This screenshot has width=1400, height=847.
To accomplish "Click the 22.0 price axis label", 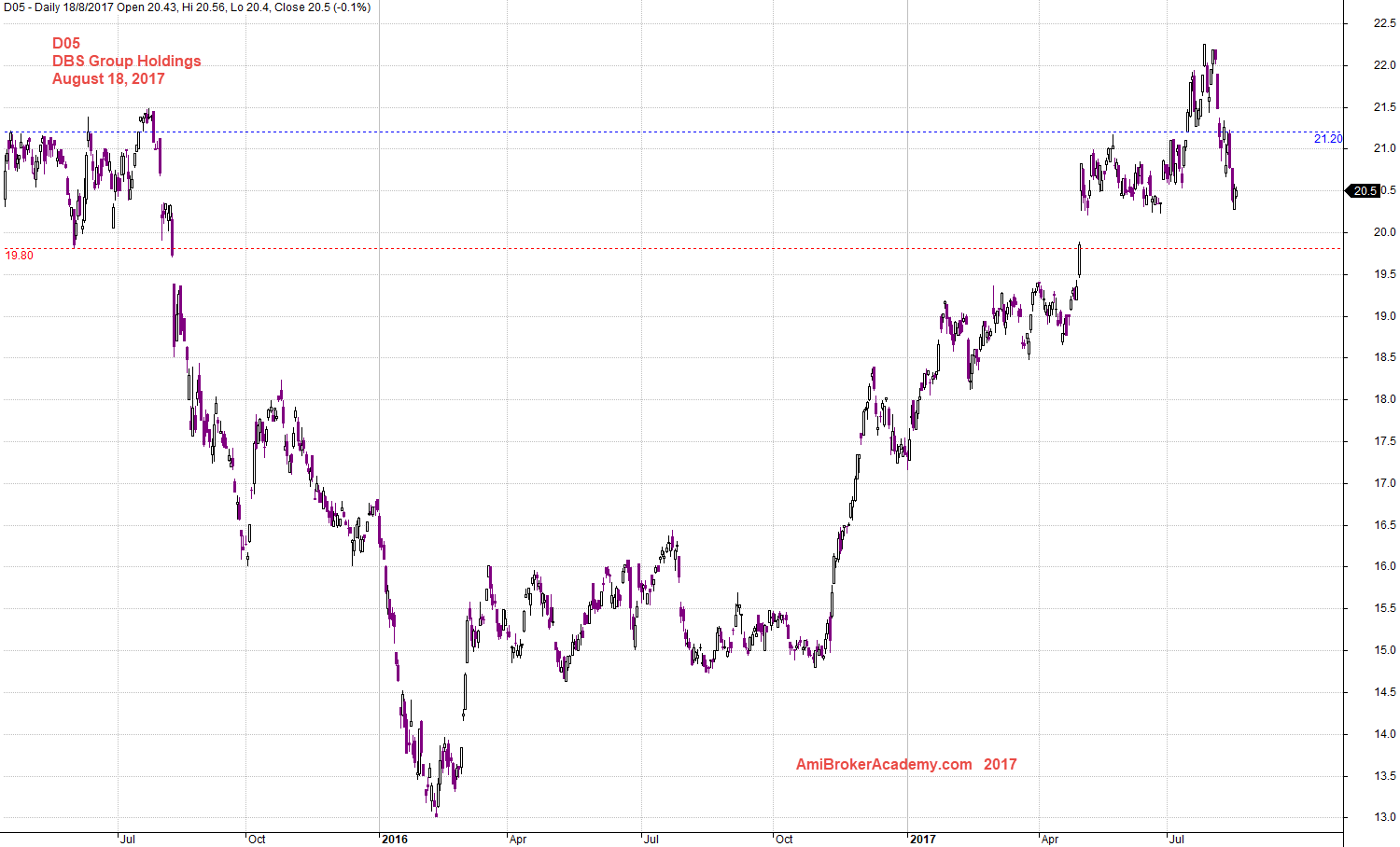I will [1385, 65].
